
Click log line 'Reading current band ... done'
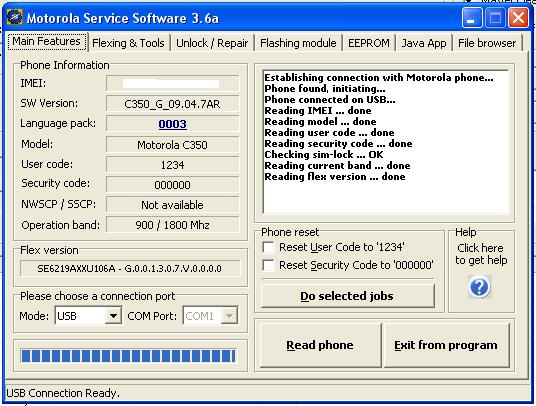337,165
